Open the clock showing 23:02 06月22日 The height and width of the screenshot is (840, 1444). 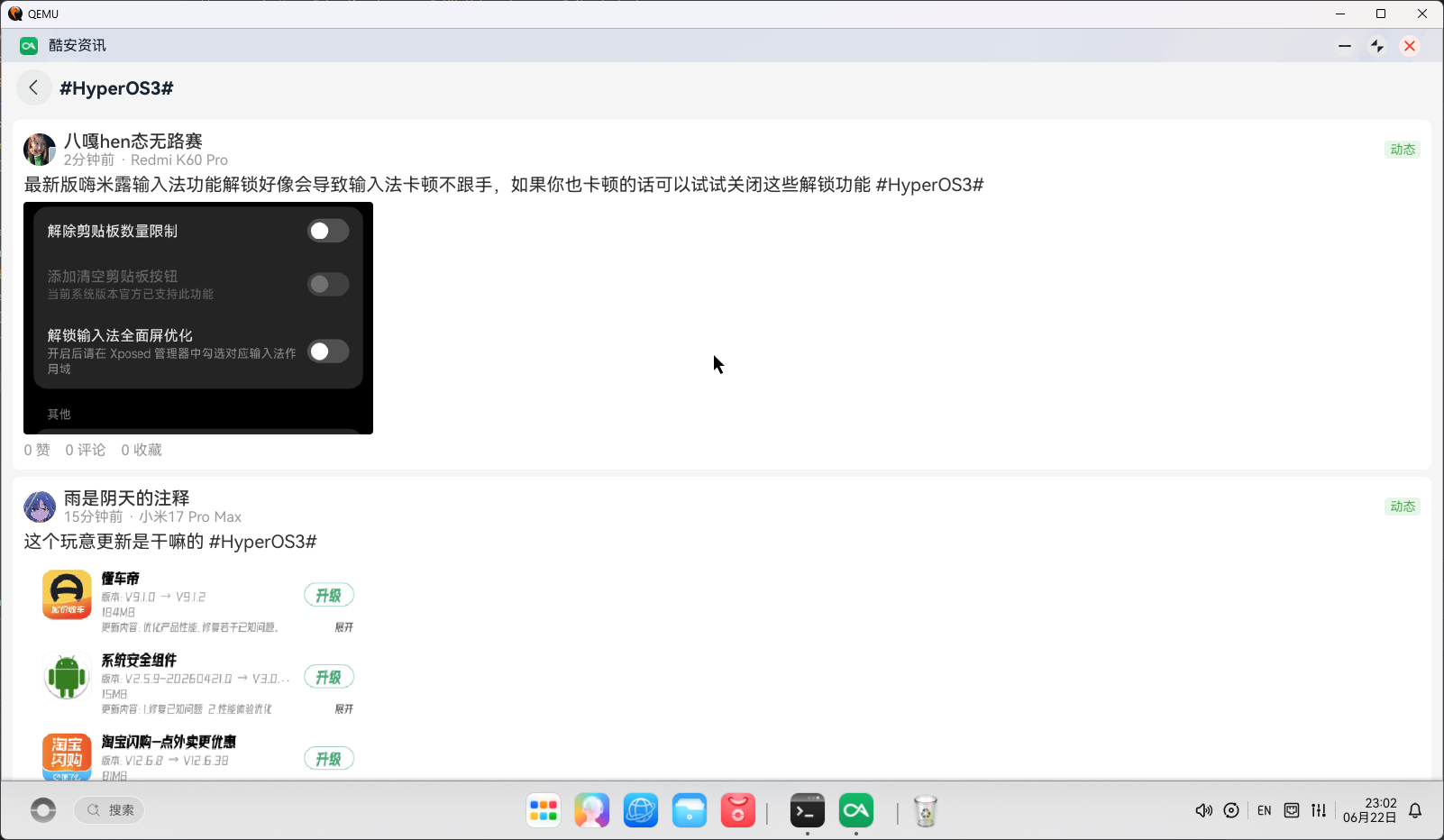[1370, 810]
